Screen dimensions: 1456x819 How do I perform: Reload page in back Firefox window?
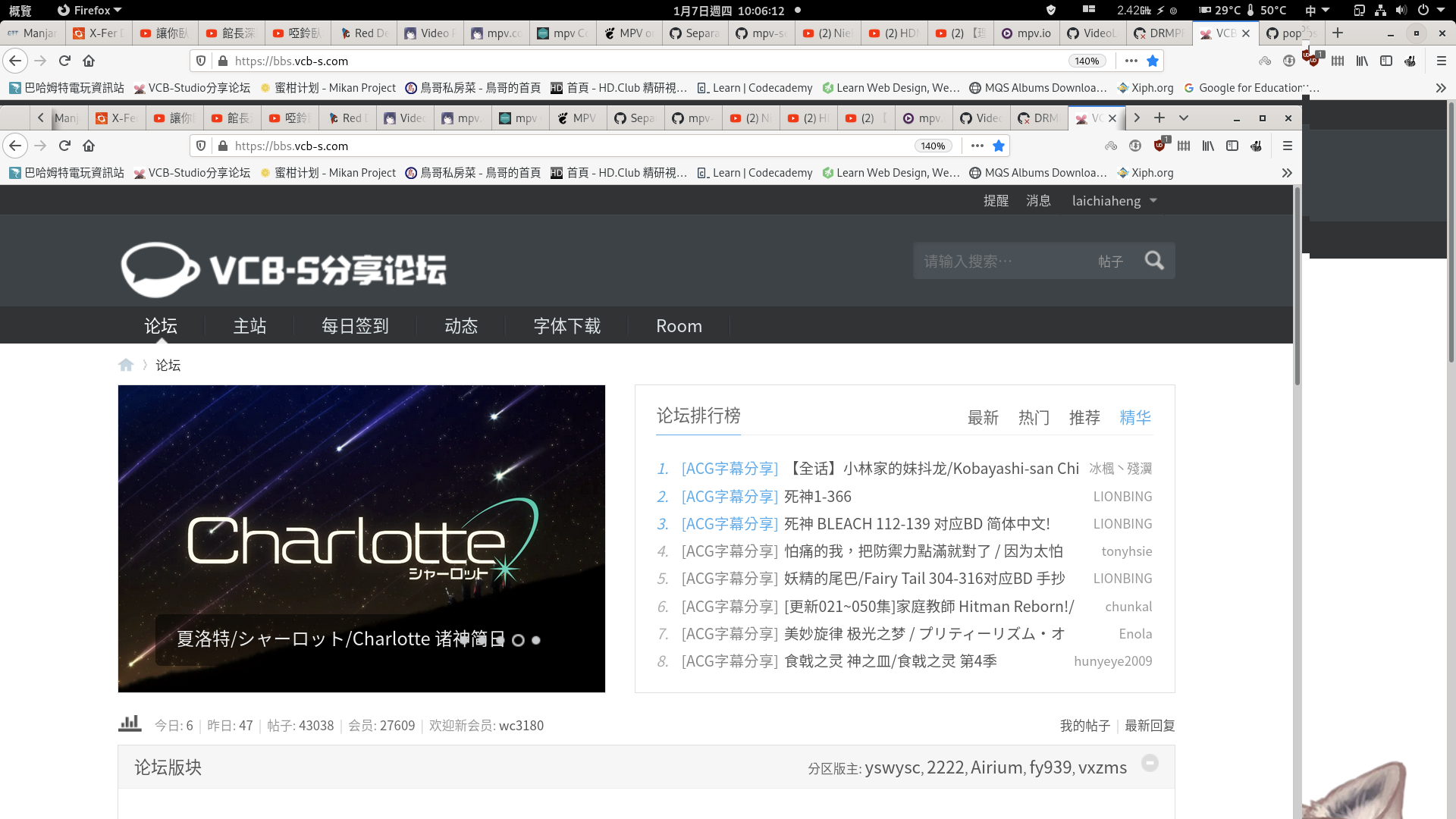64,61
